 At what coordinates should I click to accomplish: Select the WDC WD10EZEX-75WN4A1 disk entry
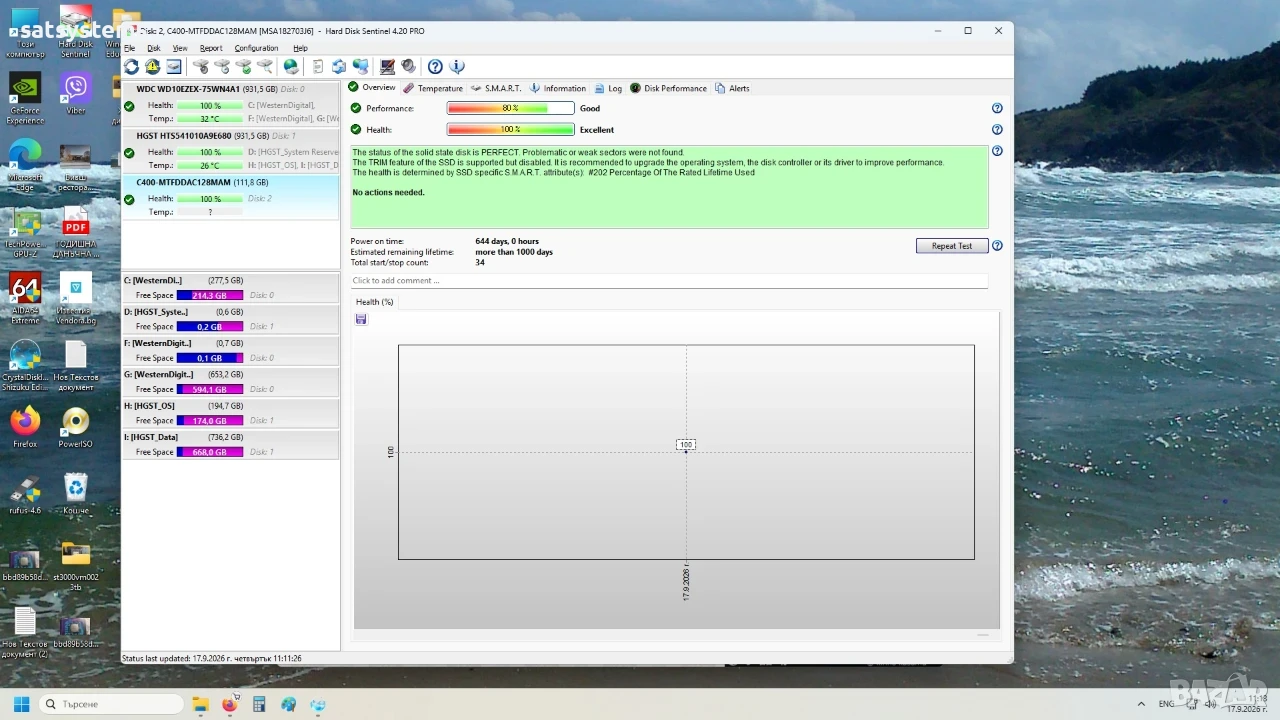[230, 104]
